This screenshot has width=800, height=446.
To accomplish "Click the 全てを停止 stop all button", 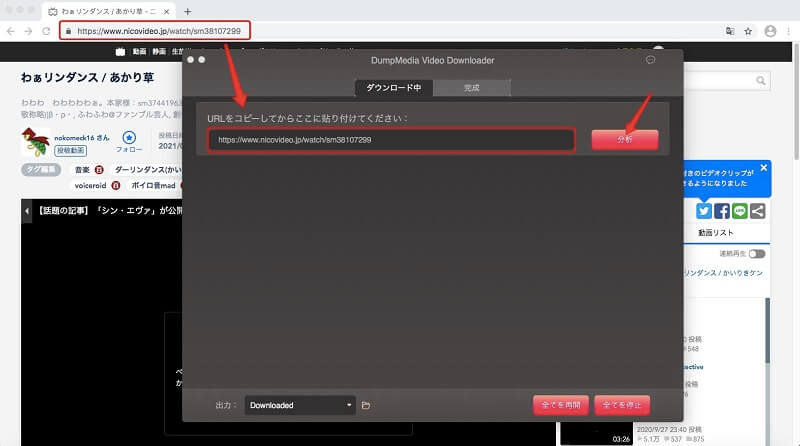I will click(x=622, y=405).
